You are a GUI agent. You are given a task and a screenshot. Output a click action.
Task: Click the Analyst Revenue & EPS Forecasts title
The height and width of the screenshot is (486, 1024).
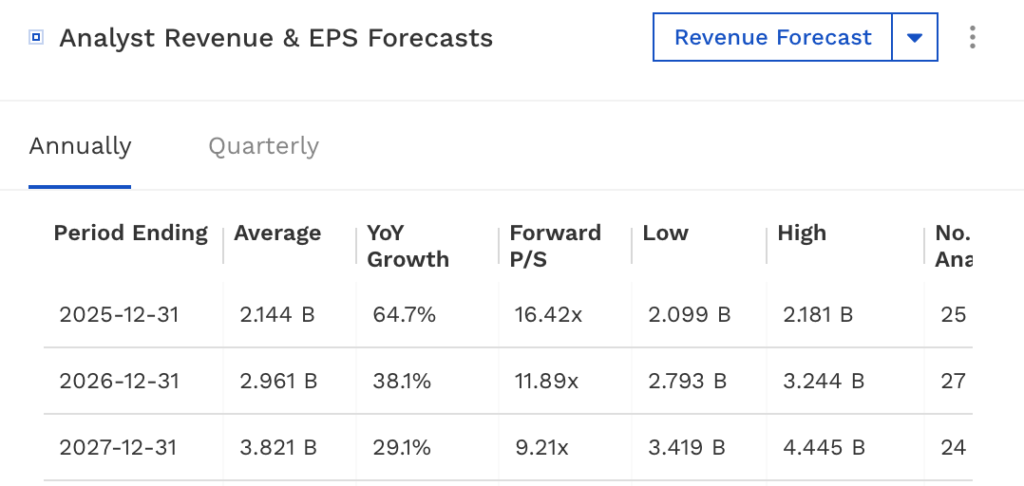coord(276,39)
